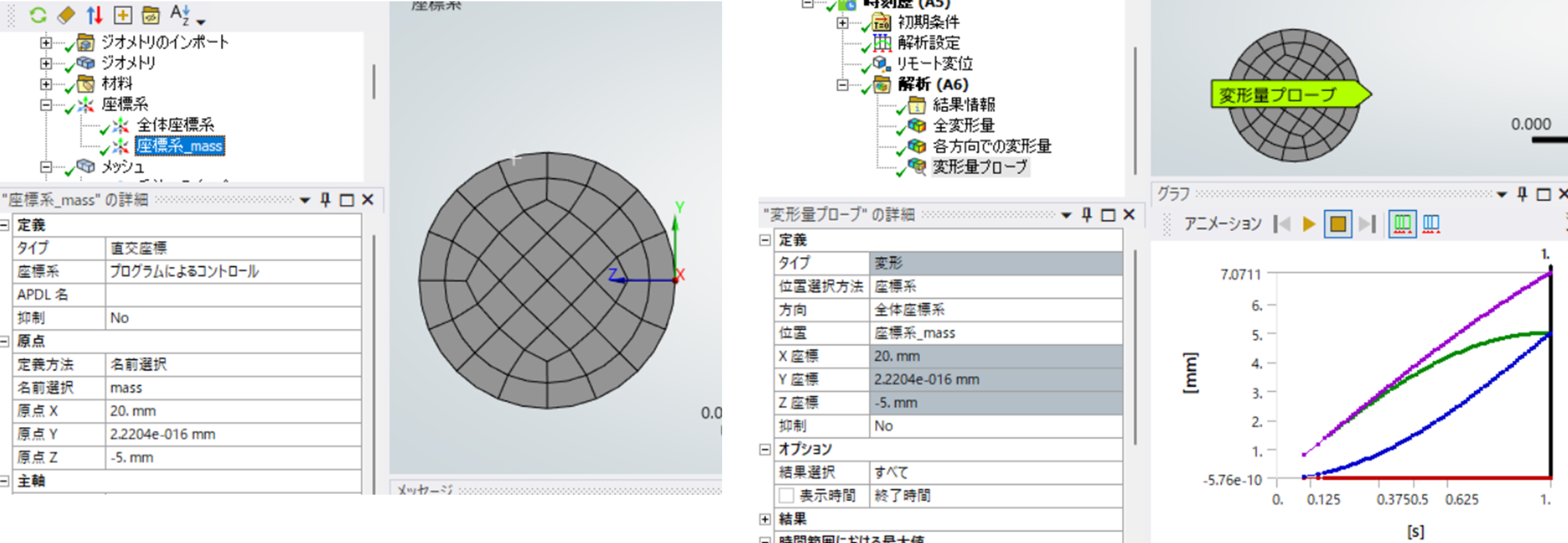The height and width of the screenshot is (543, 1568).
Task: Select the 座標系_mass tree item
Action: (180, 146)
